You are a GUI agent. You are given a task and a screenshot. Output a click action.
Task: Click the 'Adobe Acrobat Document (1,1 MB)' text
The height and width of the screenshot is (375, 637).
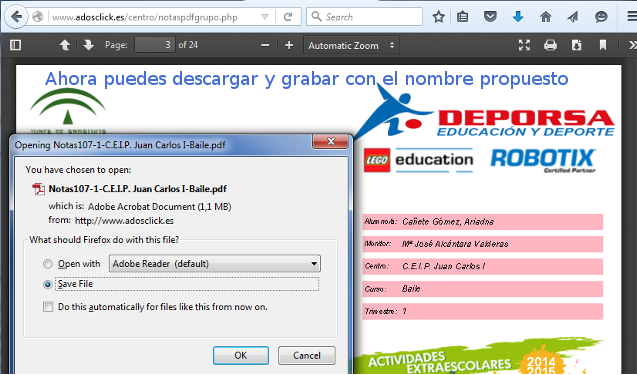pyautogui.click(x=159, y=207)
